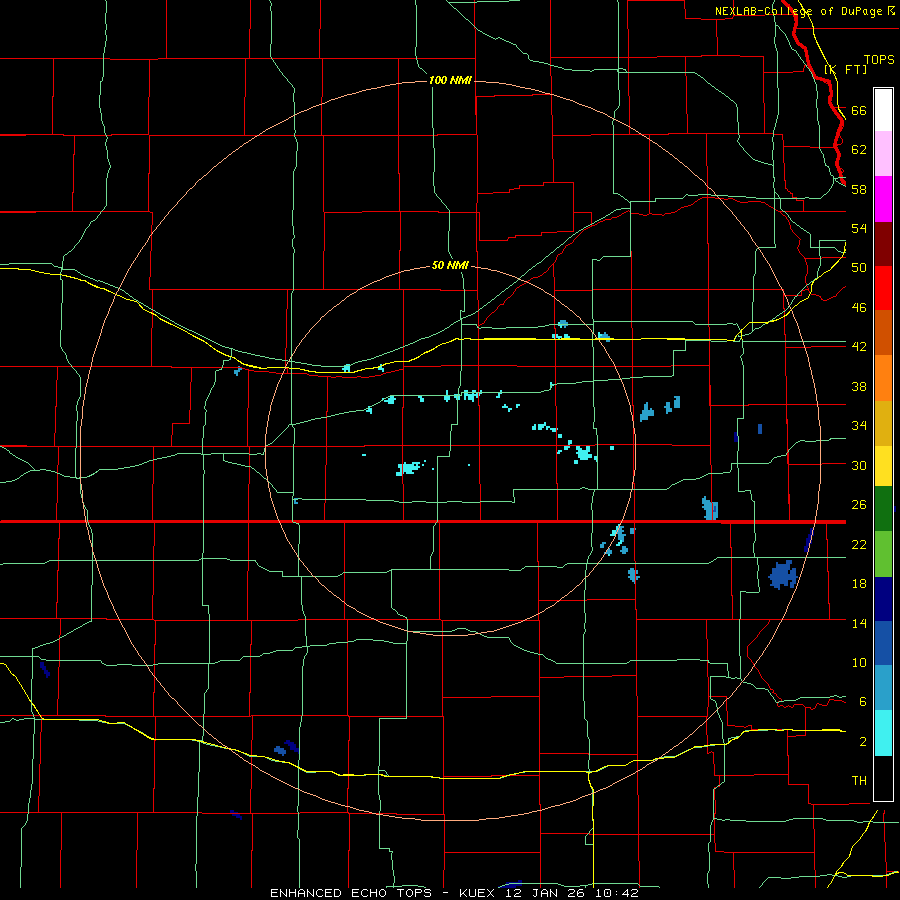Click the "34" legend value

click(859, 426)
